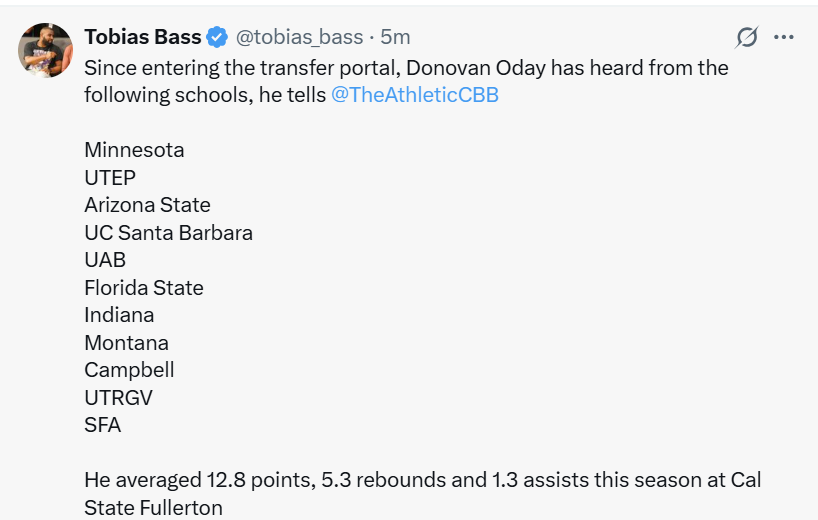Click the SFA line in the list
This screenshot has width=818, height=520.
coord(102,425)
